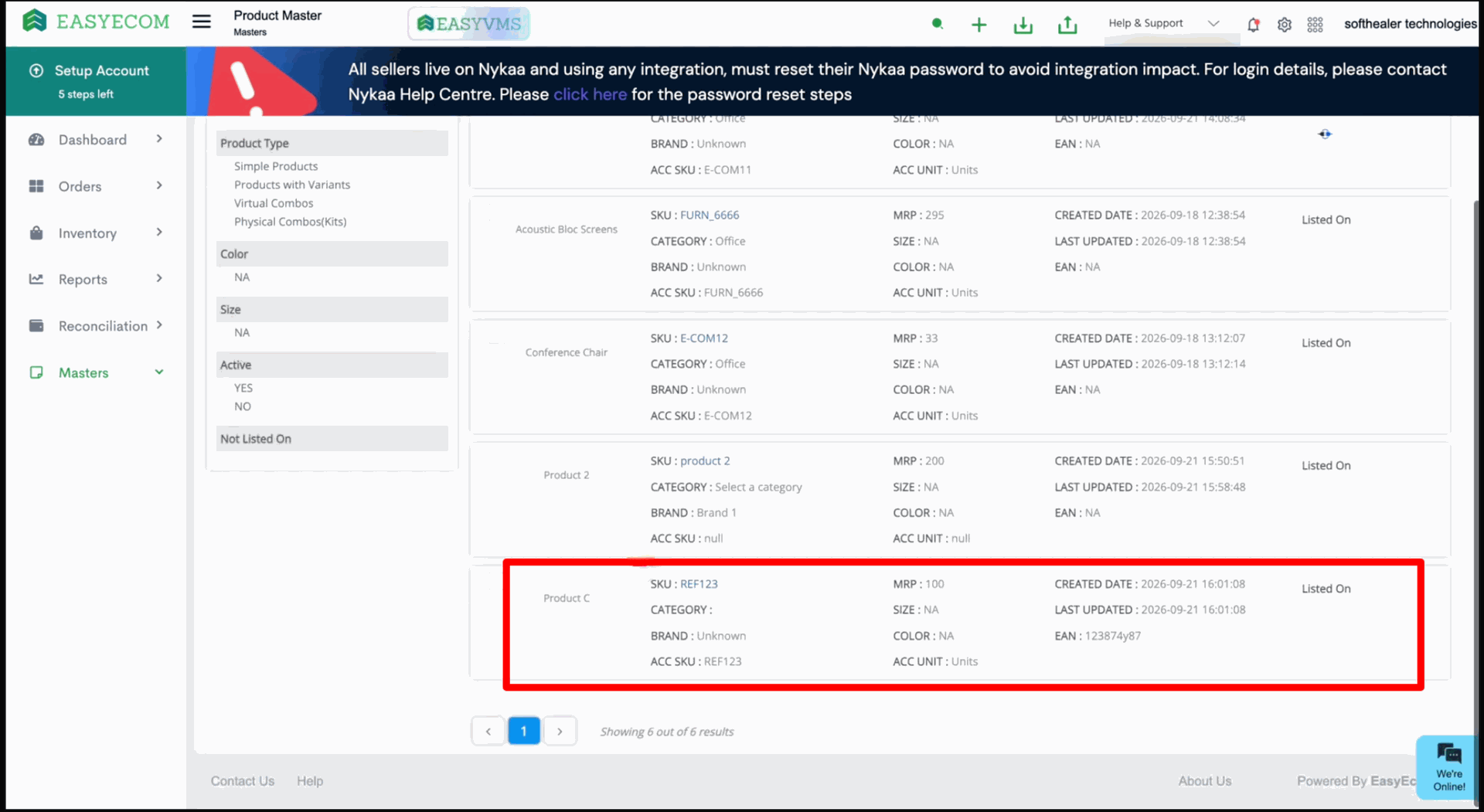Open the softhealer technologies account menu

point(1410,24)
